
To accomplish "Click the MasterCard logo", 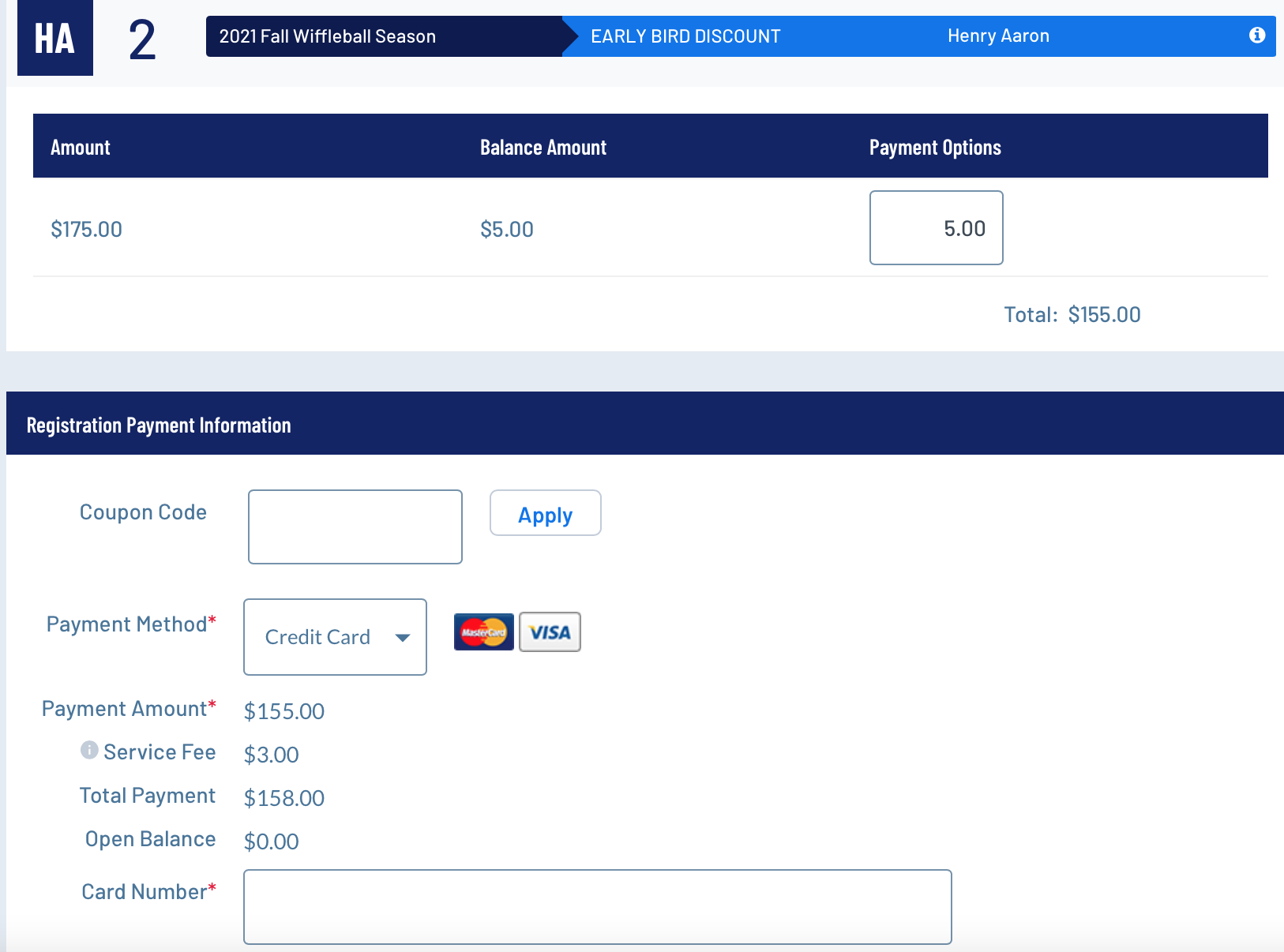I will click(483, 632).
